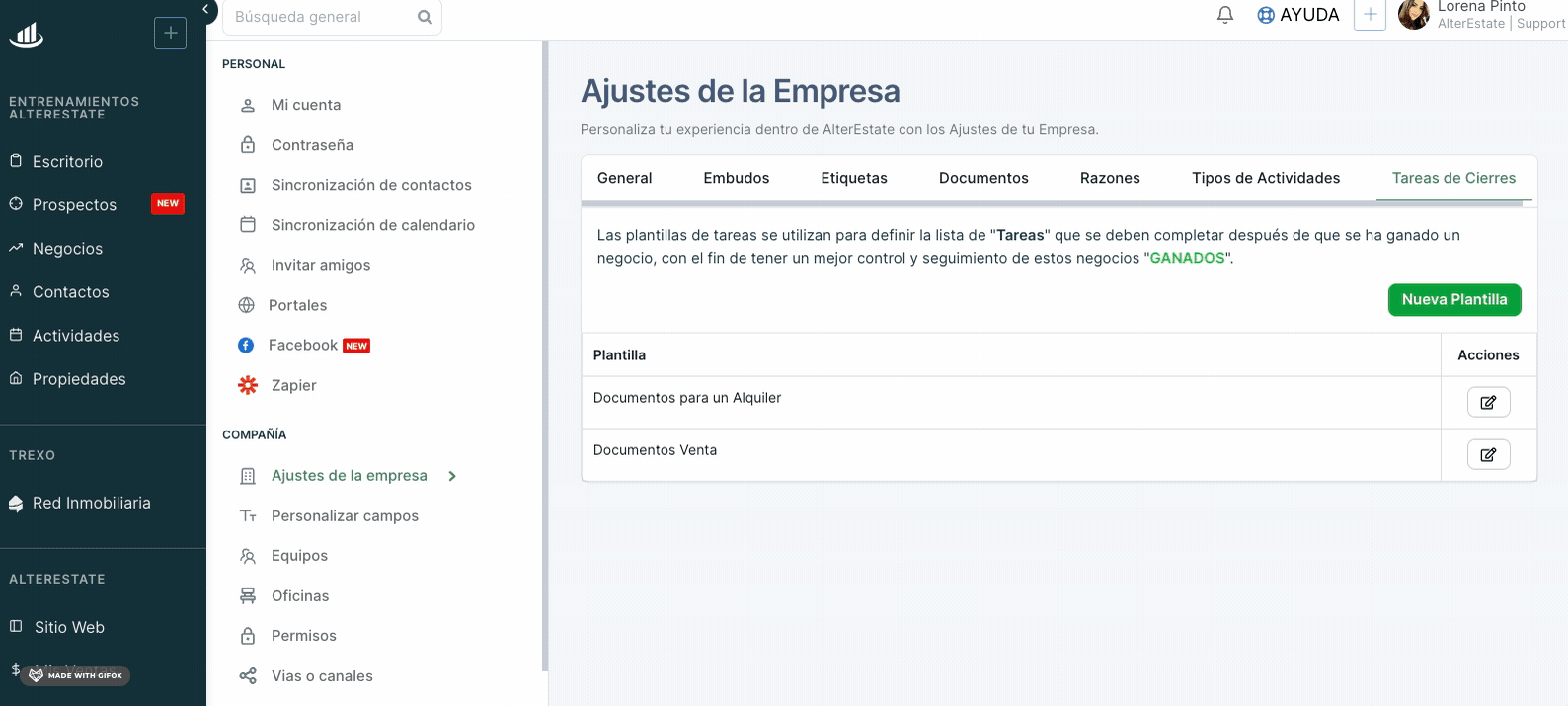Screen dimensions: 1568x706
Task: Click the edit icon for Documentos Venta
Action: (x=1488, y=455)
